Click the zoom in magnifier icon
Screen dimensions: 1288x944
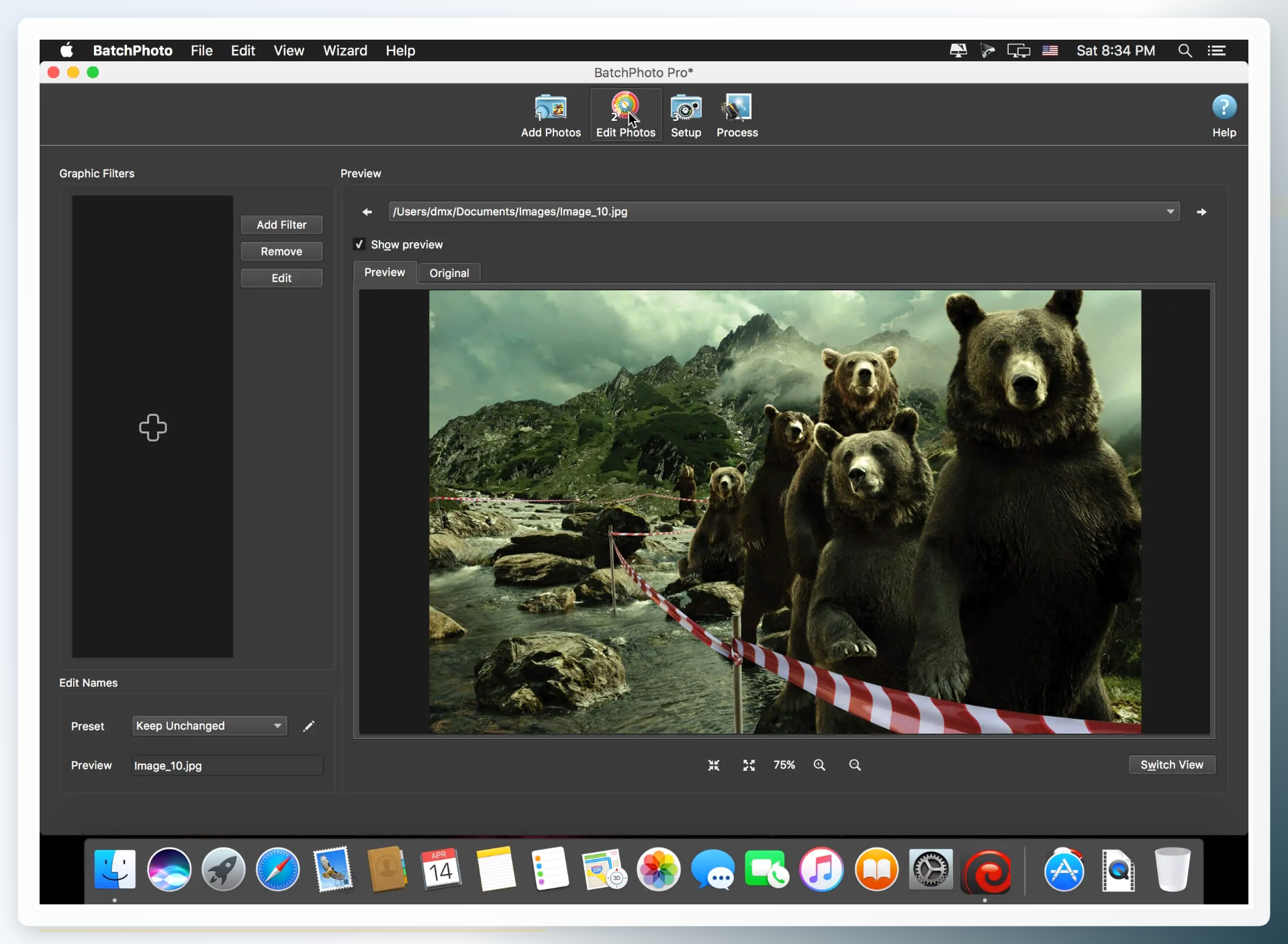point(819,765)
